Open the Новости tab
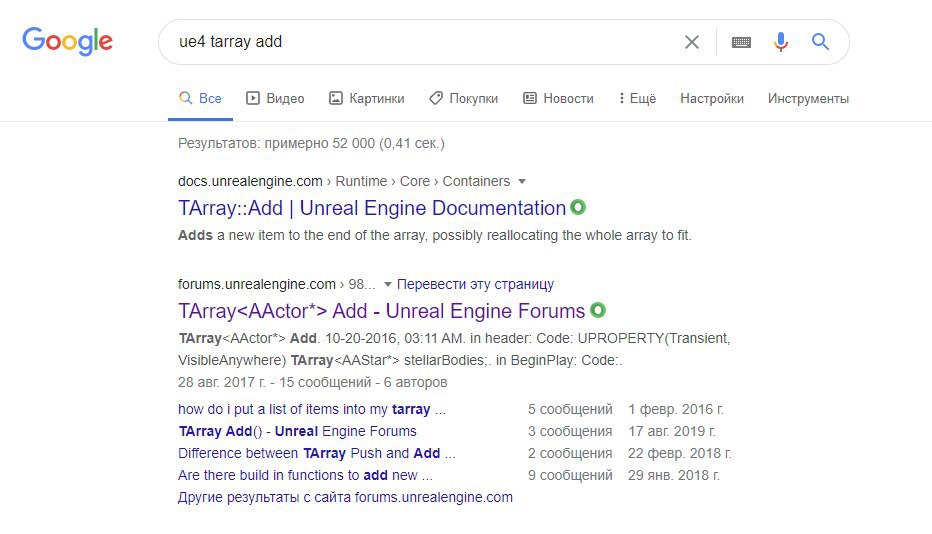 coord(558,99)
